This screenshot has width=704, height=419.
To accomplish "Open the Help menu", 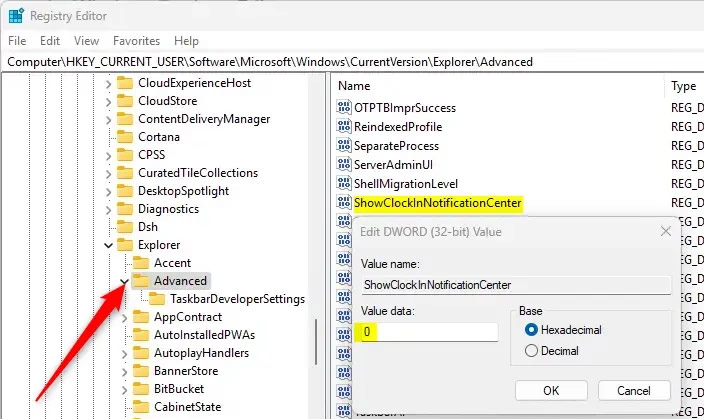I will click(x=186, y=41).
